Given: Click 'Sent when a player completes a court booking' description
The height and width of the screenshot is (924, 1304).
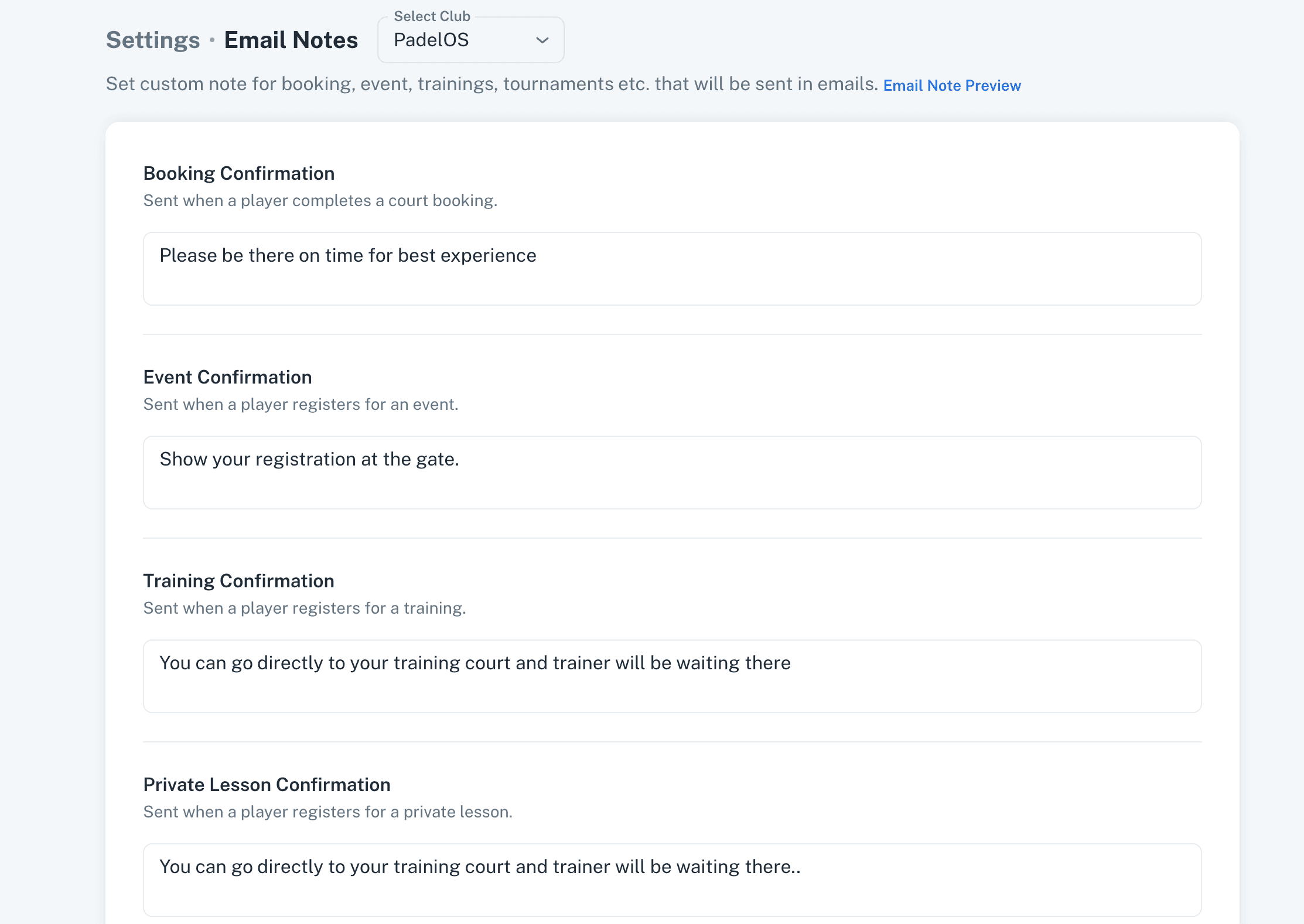Looking at the screenshot, I should click(320, 201).
